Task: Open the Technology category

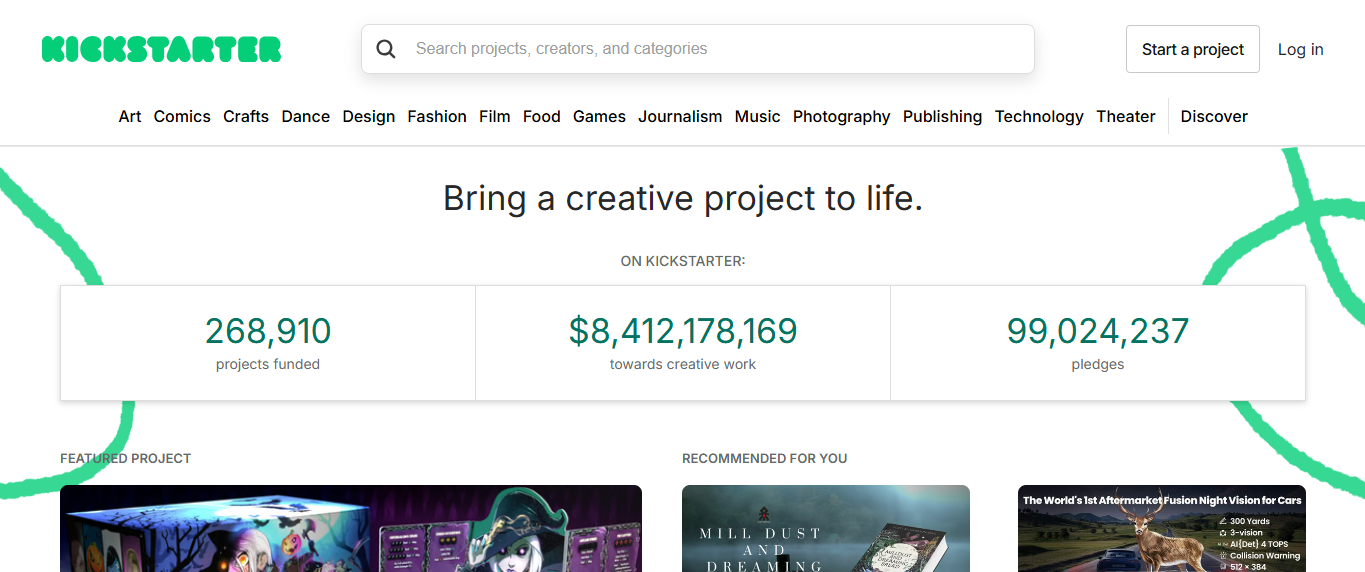Action: [x=1039, y=116]
